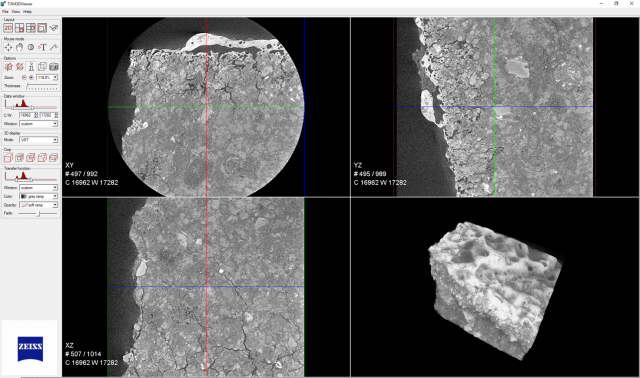Choose the single 3D view layout icon

coord(42,28)
